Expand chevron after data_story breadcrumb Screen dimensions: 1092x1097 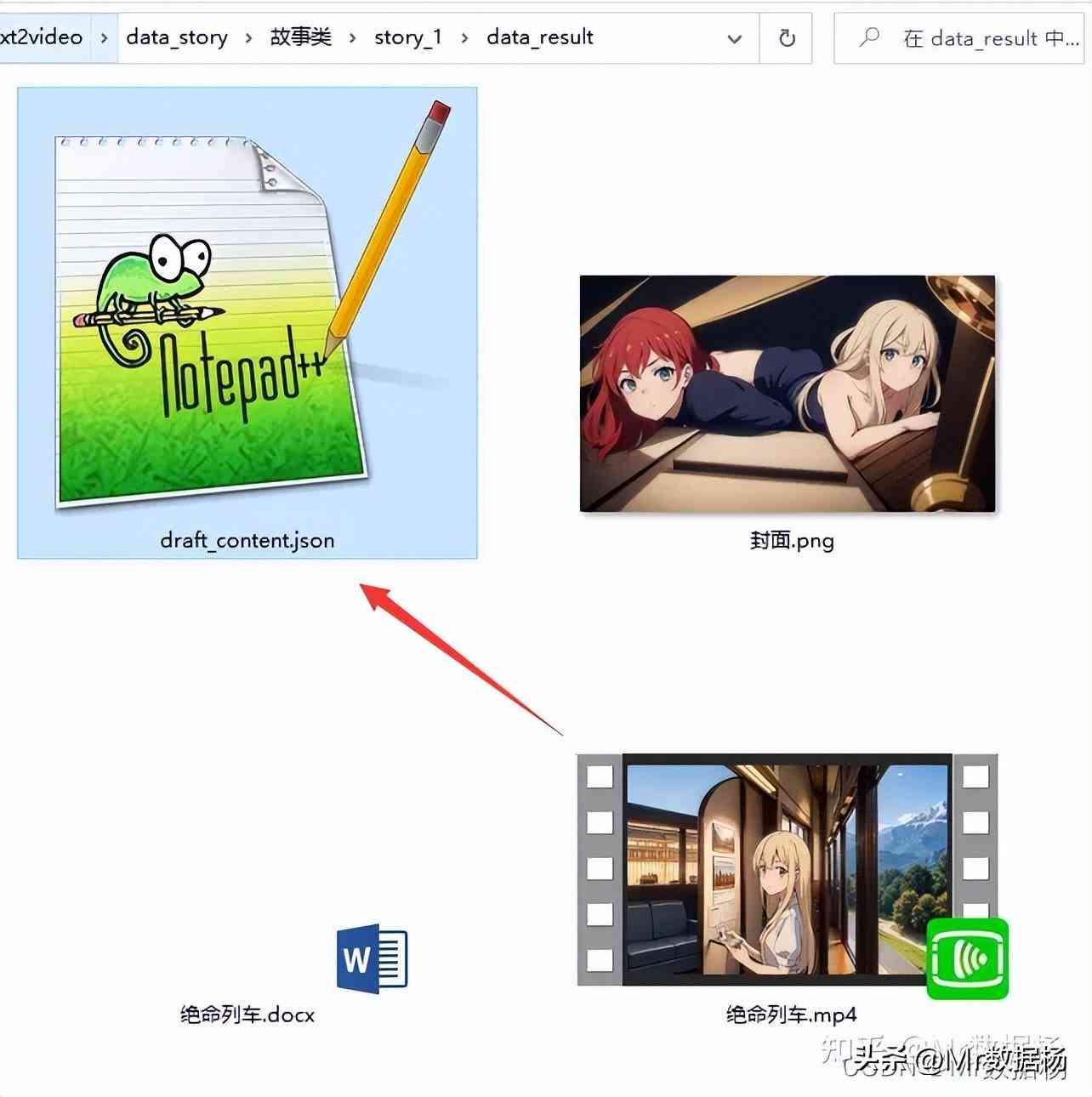point(249,38)
